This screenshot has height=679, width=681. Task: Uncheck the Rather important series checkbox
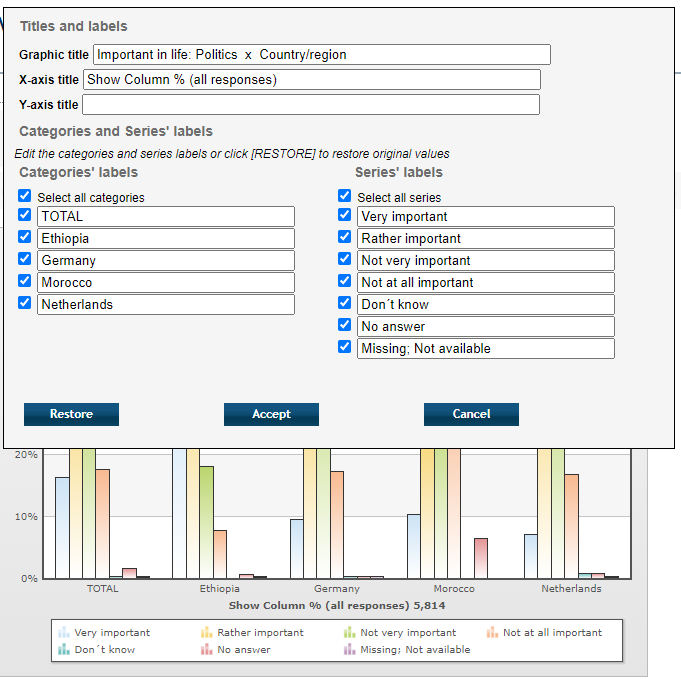(344, 237)
